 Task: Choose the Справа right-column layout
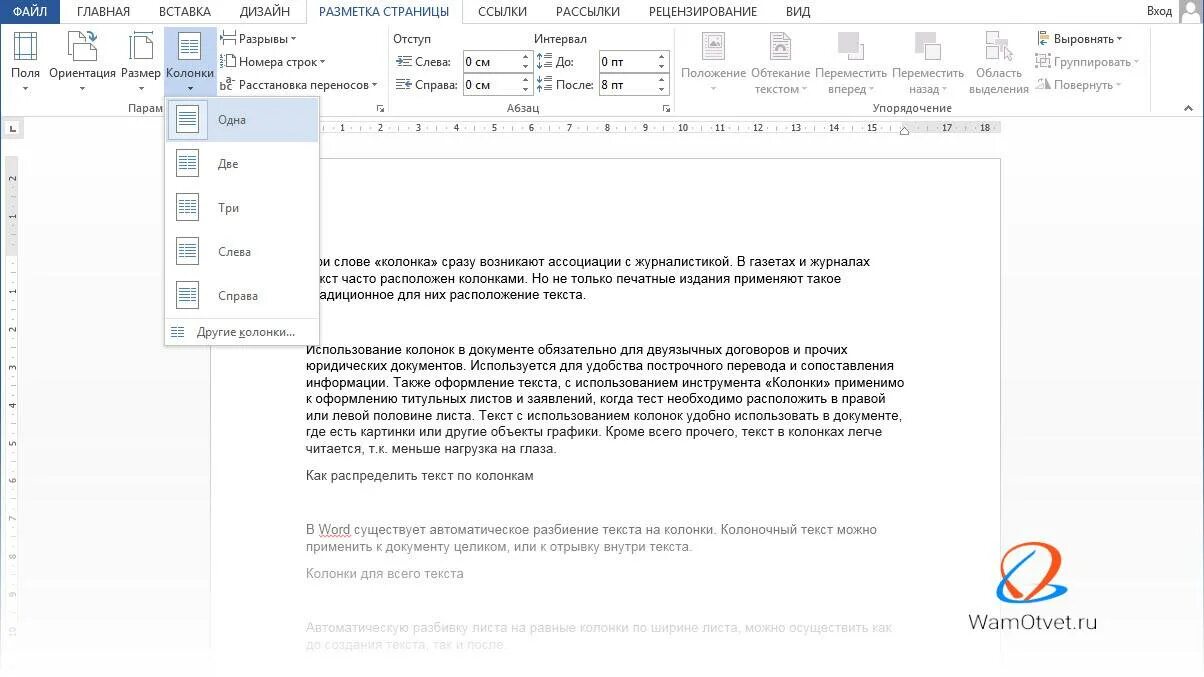[242, 296]
